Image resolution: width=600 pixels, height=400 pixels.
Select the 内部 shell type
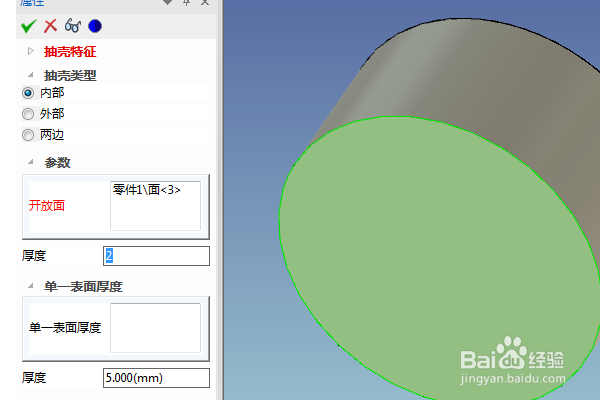click(x=28, y=93)
